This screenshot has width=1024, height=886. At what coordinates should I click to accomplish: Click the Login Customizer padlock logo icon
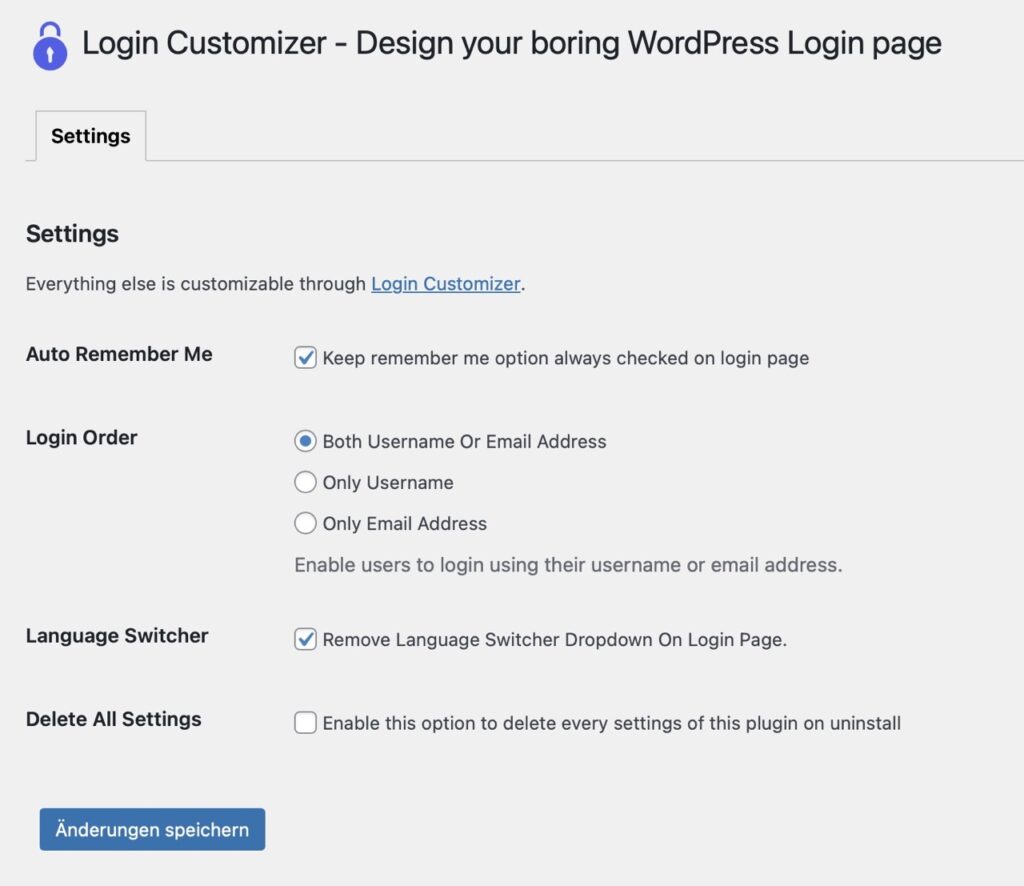click(x=50, y=46)
